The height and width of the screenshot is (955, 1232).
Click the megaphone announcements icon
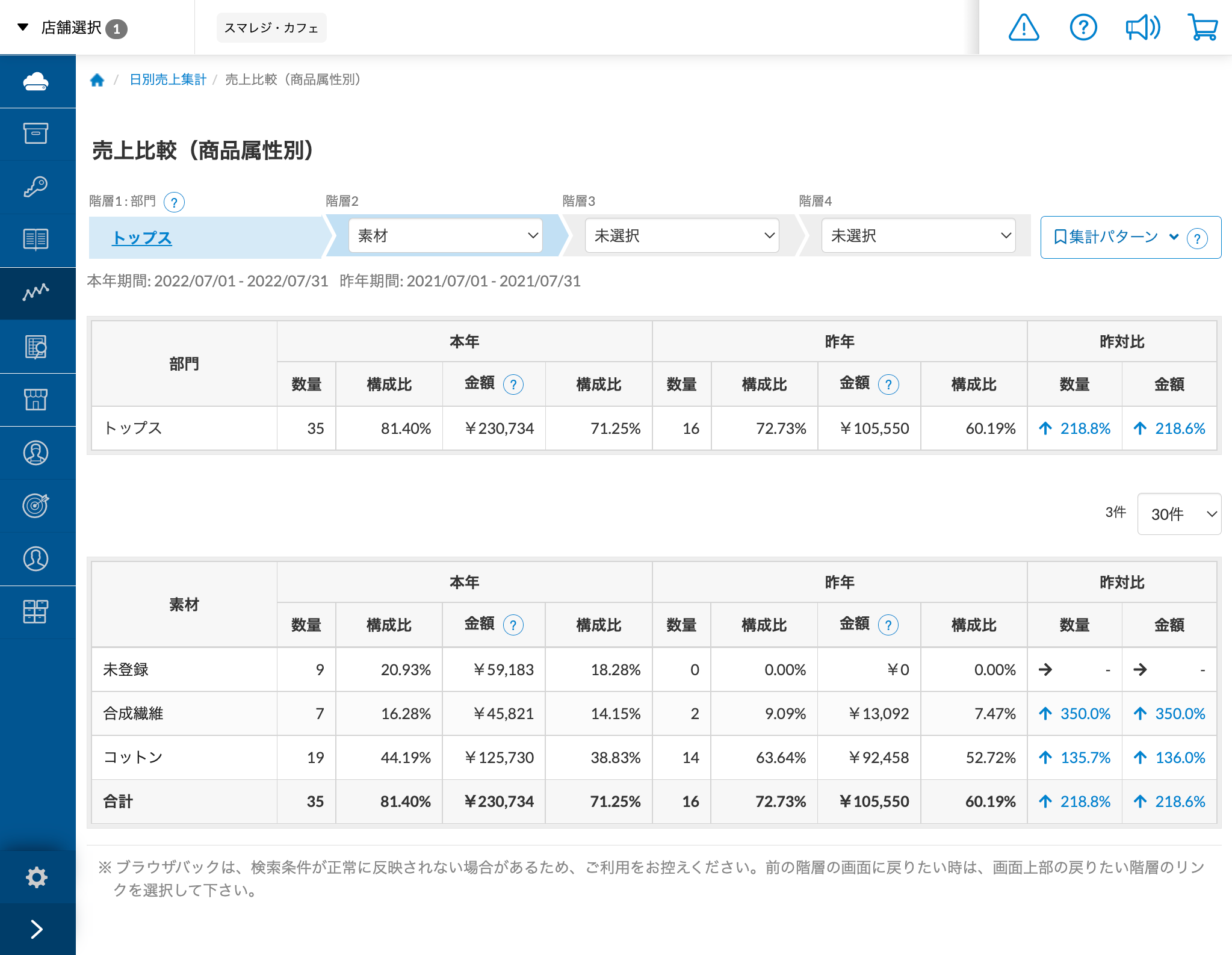click(1142, 28)
